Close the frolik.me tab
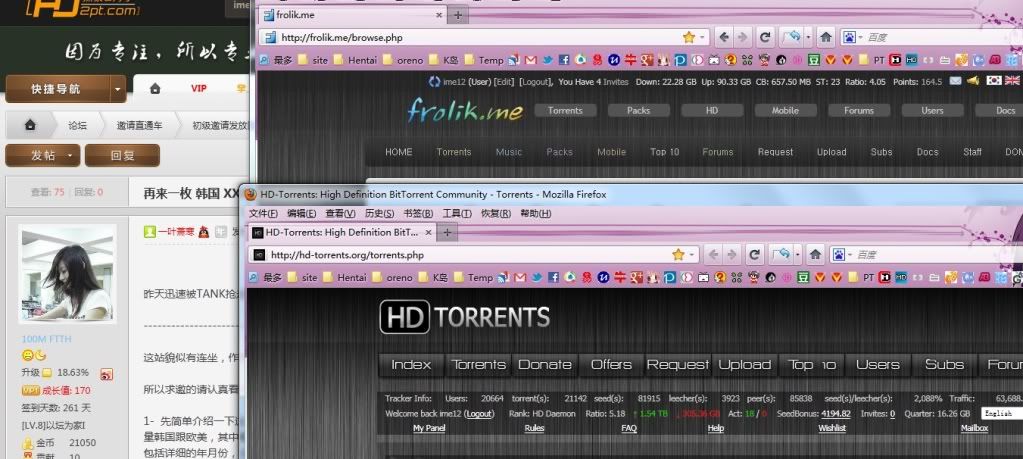 pyautogui.click(x=438, y=15)
